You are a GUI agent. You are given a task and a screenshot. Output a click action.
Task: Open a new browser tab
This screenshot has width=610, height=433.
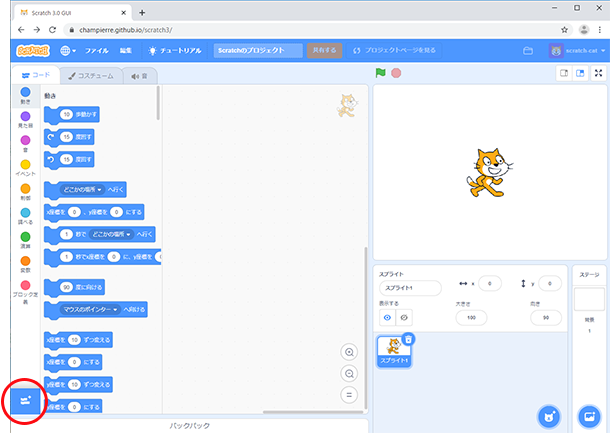click(x=142, y=13)
